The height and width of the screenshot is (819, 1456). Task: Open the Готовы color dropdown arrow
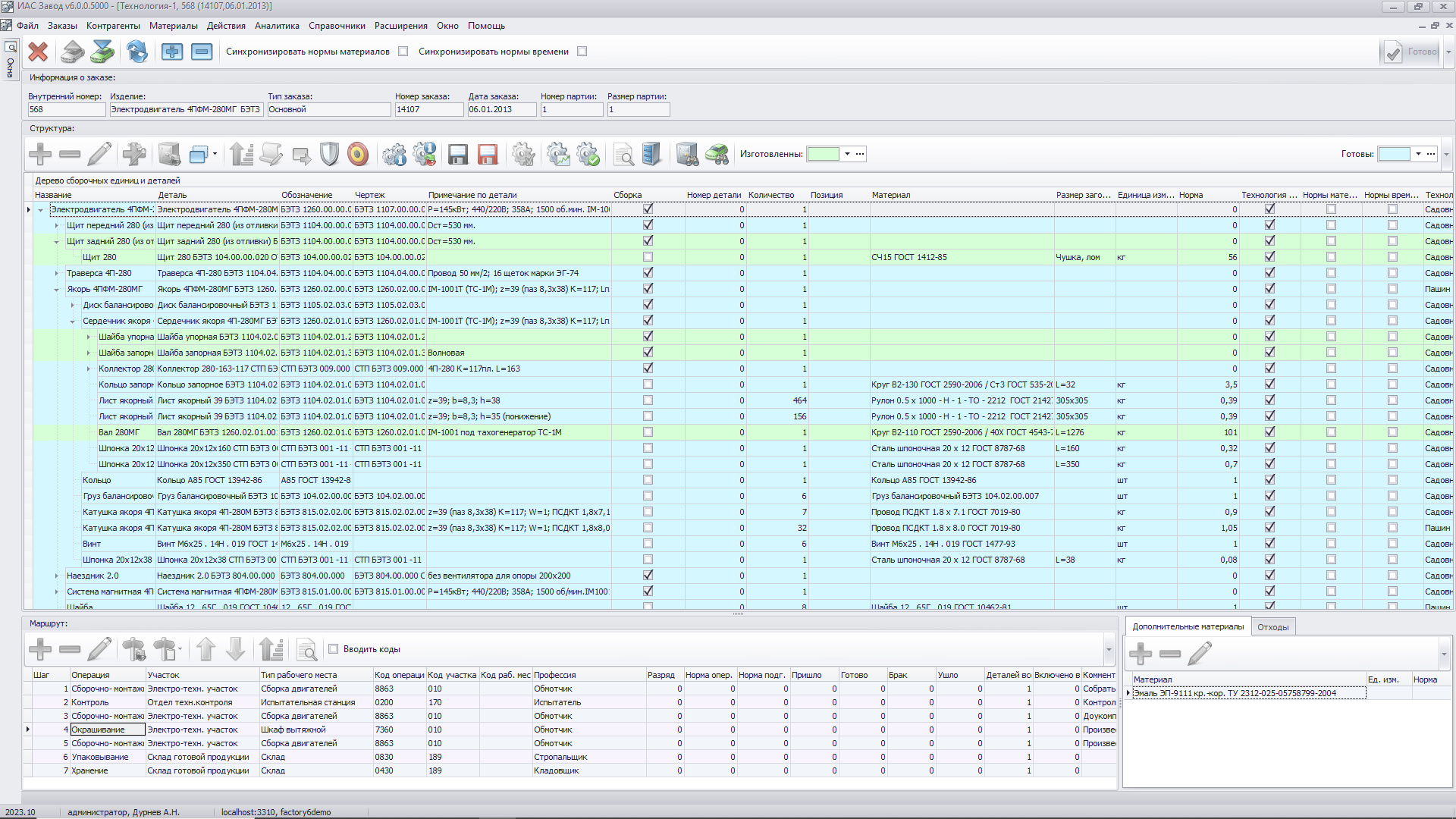coord(1418,154)
